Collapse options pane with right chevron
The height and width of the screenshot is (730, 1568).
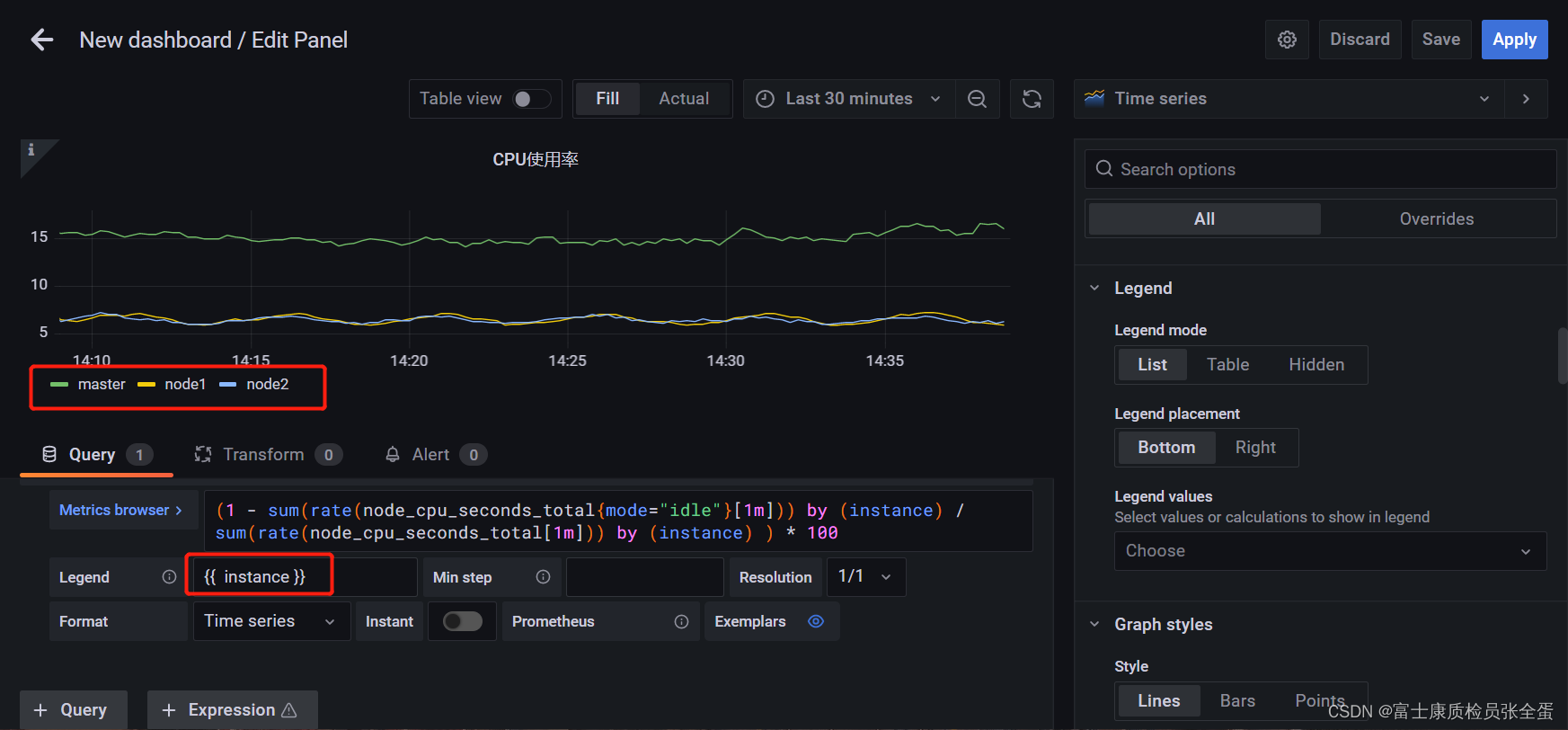tap(1526, 99)
